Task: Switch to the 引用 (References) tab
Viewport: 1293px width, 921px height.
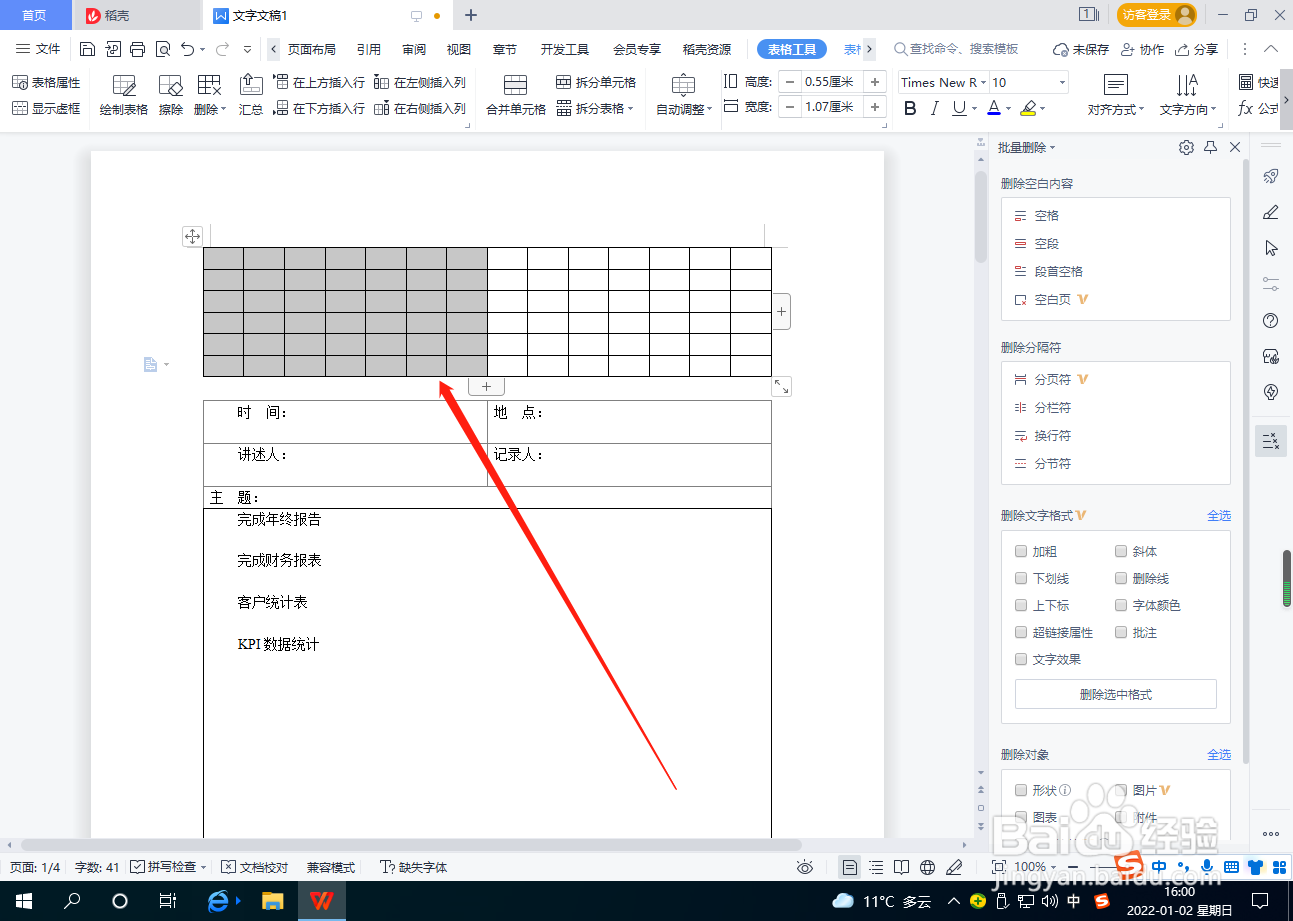Action: pos(369,49)
